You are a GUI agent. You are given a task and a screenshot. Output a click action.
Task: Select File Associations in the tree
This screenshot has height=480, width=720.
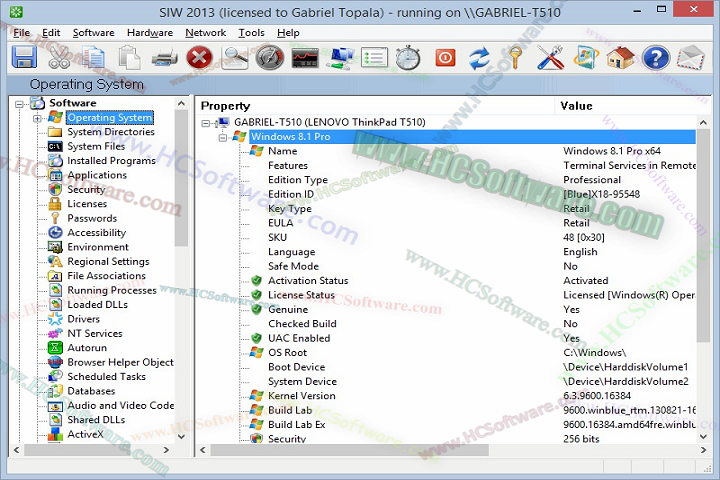pyautogui.click(x=107, y=276)
